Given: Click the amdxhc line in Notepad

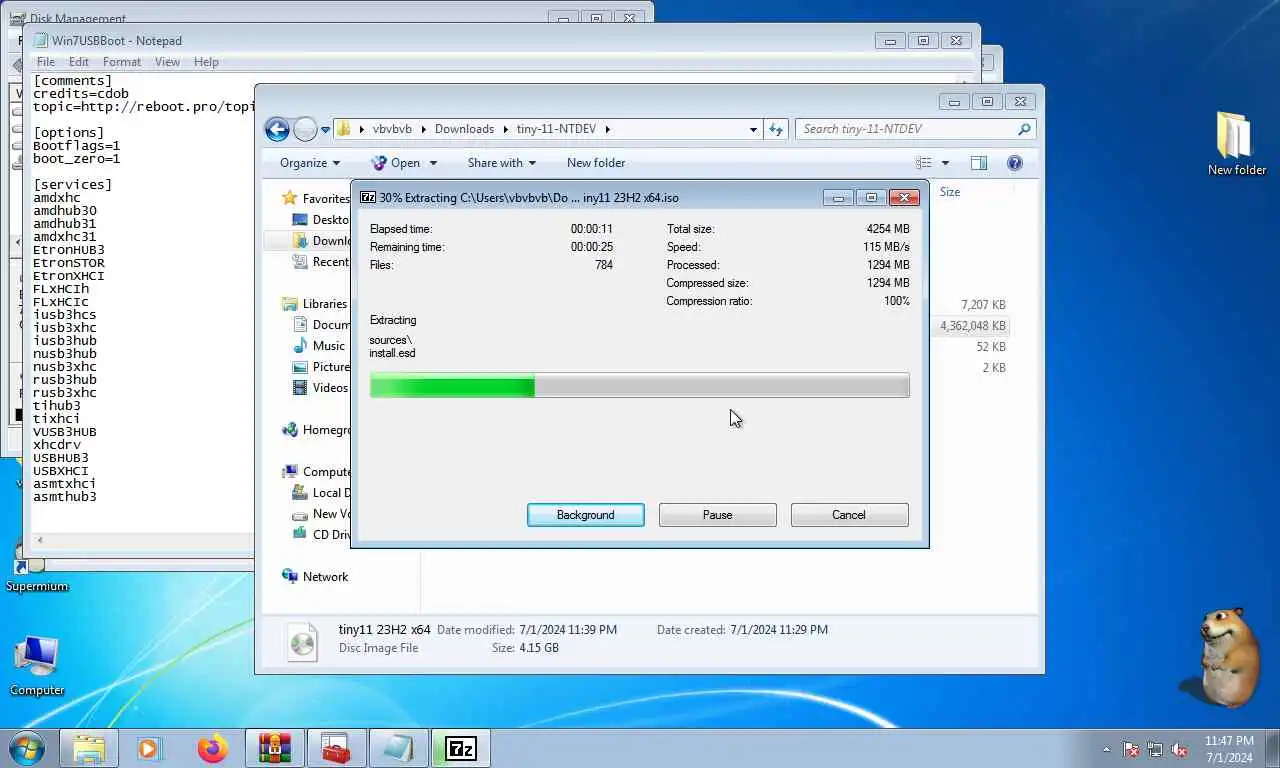Looking at the screenshot, I should pos(57,198).
